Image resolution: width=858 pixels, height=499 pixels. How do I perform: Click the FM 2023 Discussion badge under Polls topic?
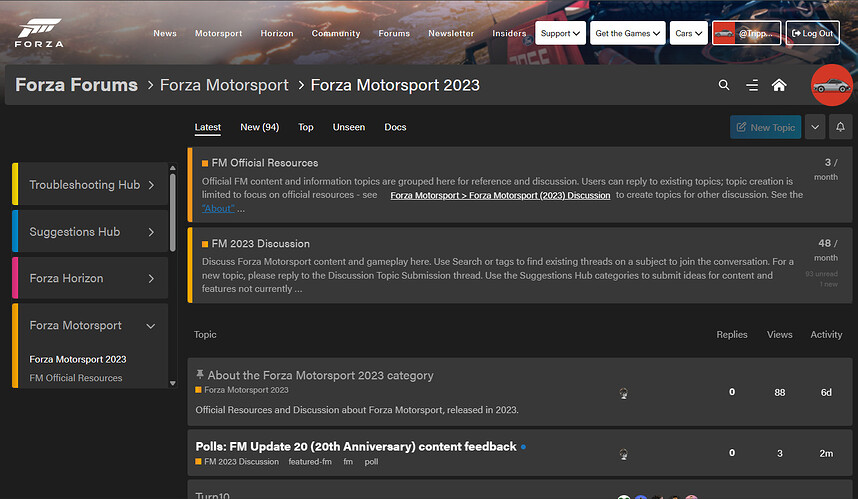click(x=237, y=462)
